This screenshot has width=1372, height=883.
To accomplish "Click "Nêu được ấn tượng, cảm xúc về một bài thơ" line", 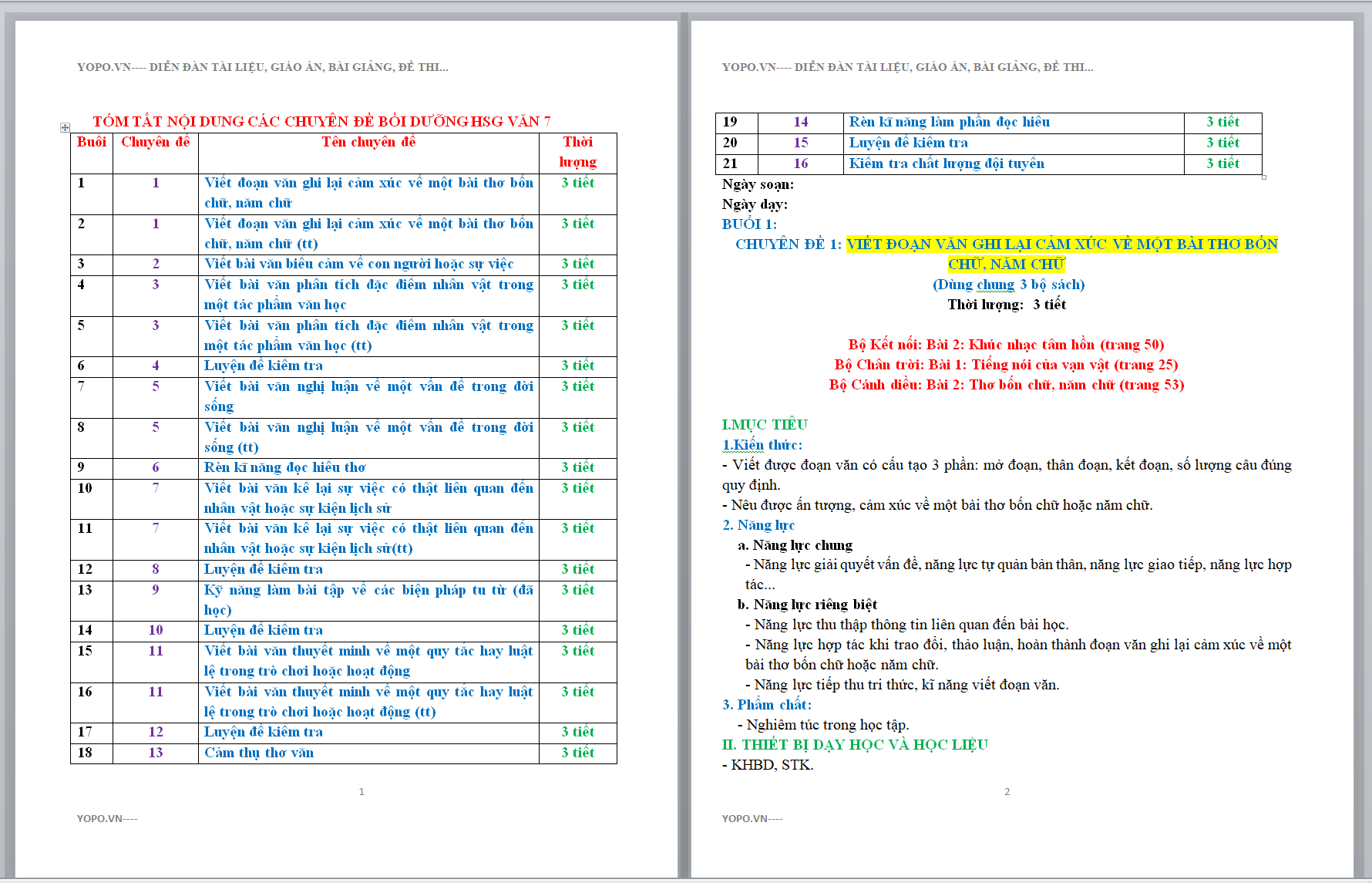I will tap(937, 505).
